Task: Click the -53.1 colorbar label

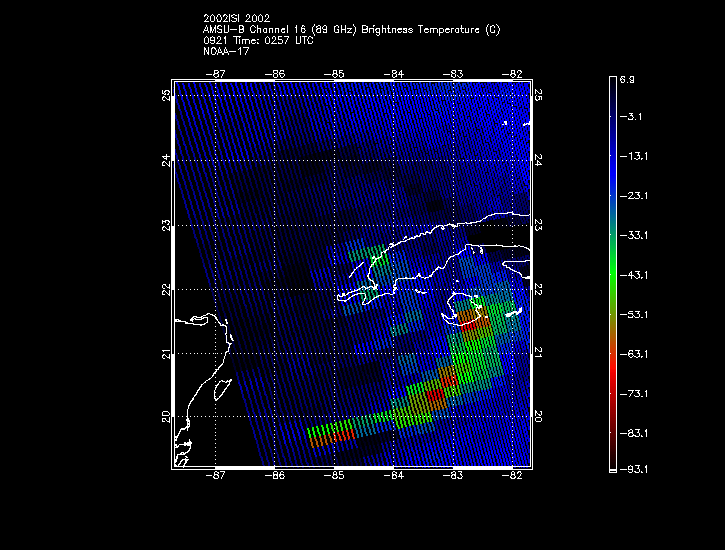Action: click(x=633, y=315)
